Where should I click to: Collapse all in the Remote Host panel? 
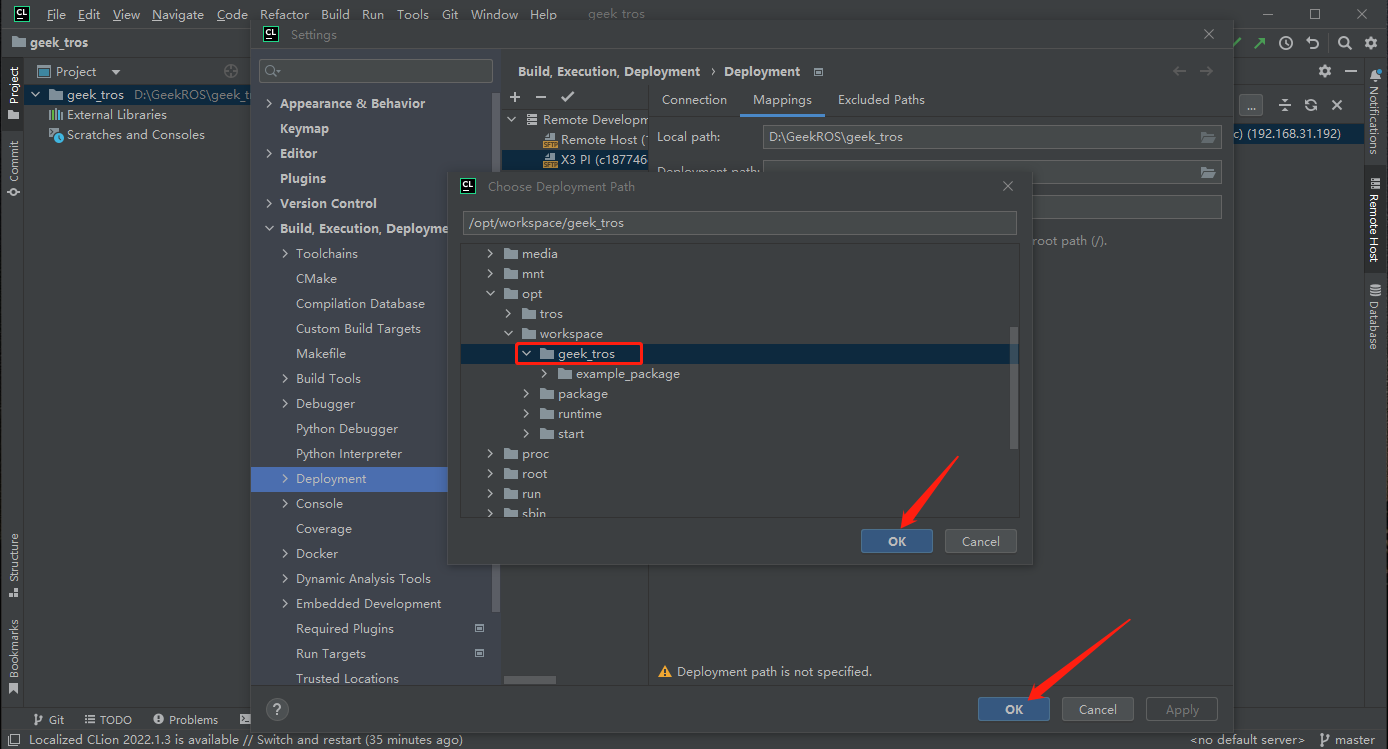[x=1286, y=105]
